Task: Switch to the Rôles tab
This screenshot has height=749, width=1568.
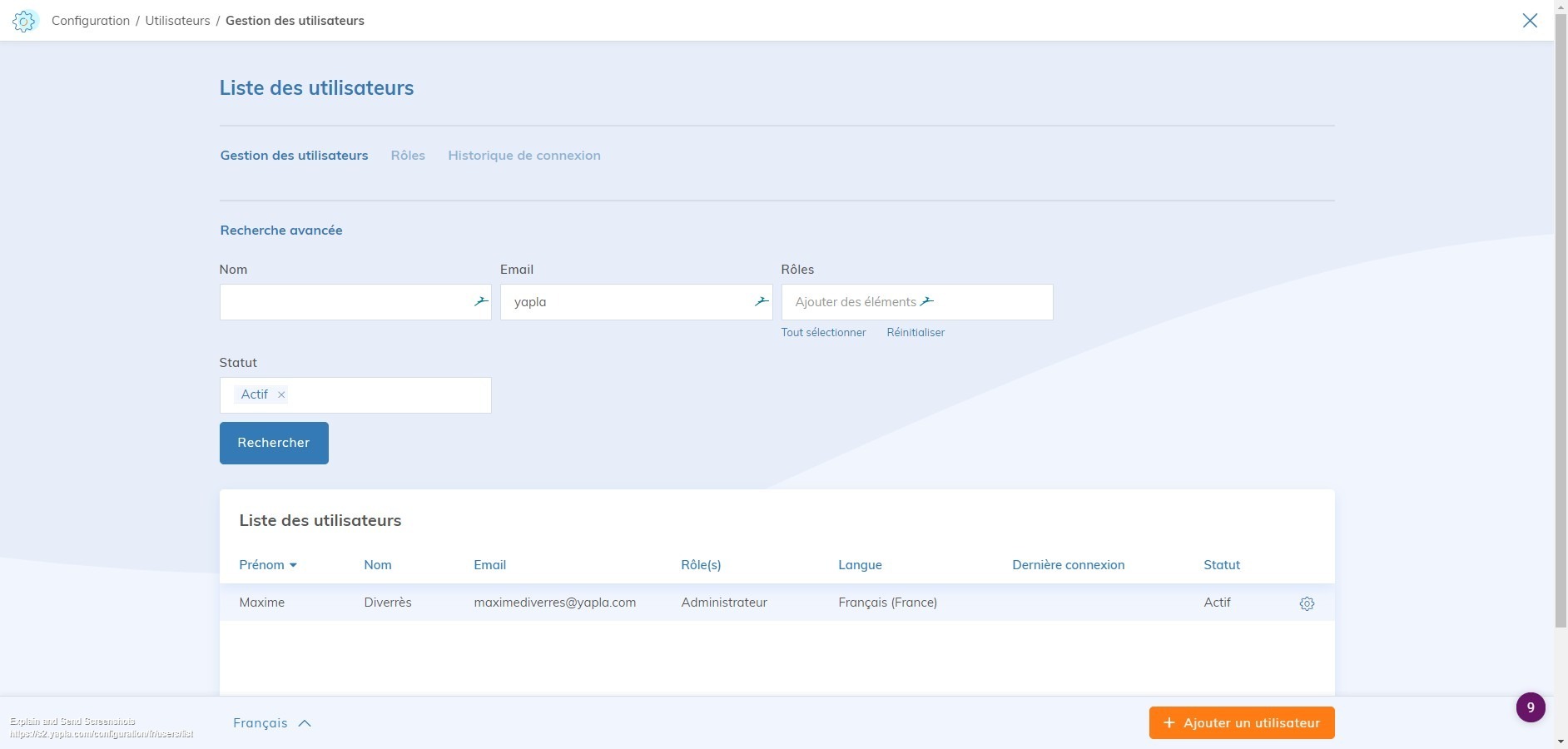Action: point(408,156)
